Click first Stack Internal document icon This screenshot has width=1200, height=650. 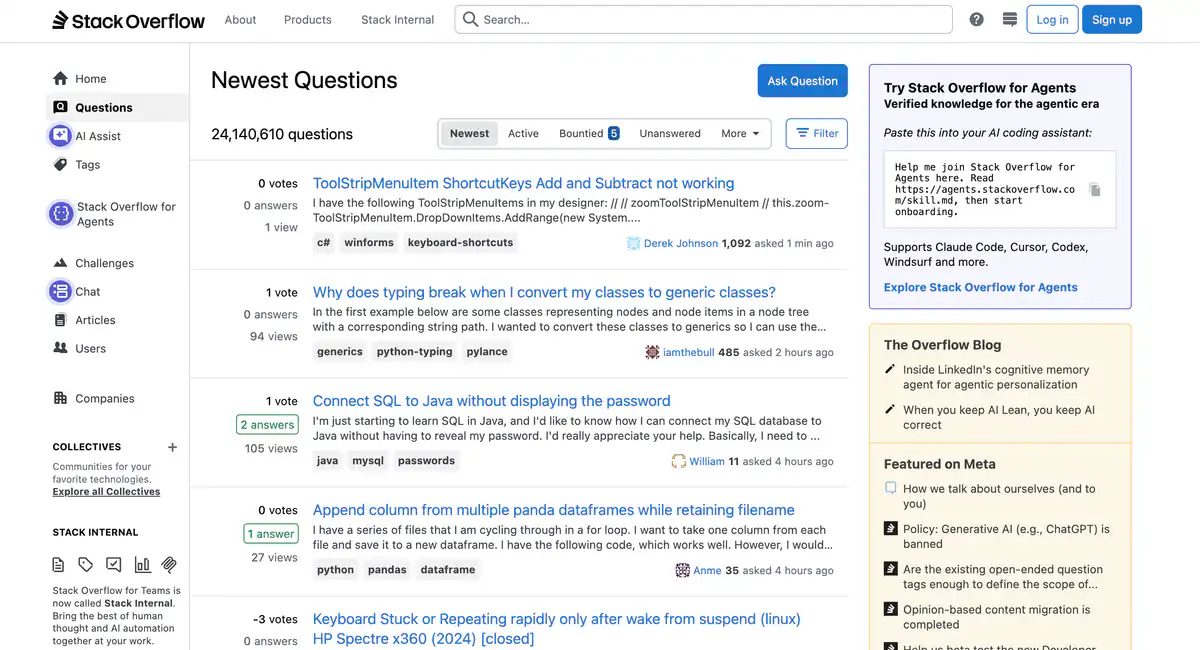pyautogui.click(x=59, y=564)
